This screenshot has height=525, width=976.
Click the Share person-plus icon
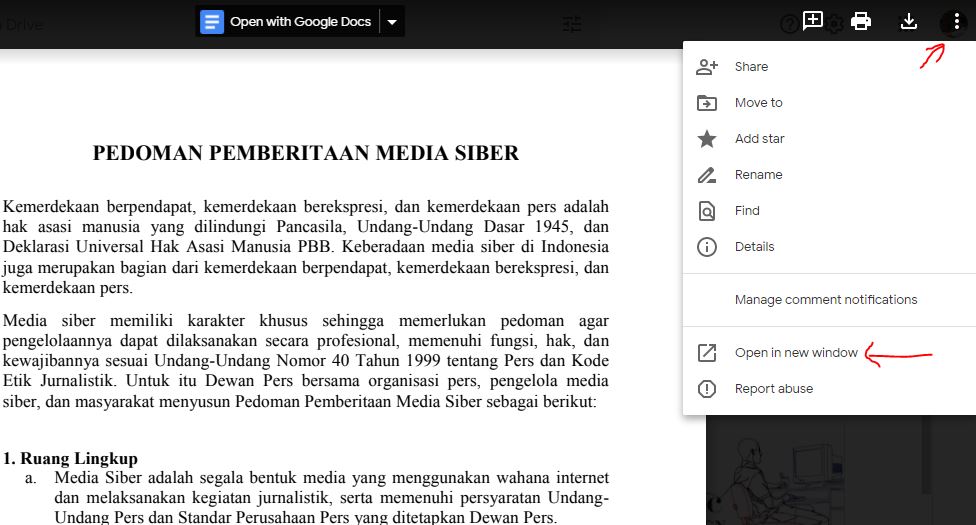(706, 67)
